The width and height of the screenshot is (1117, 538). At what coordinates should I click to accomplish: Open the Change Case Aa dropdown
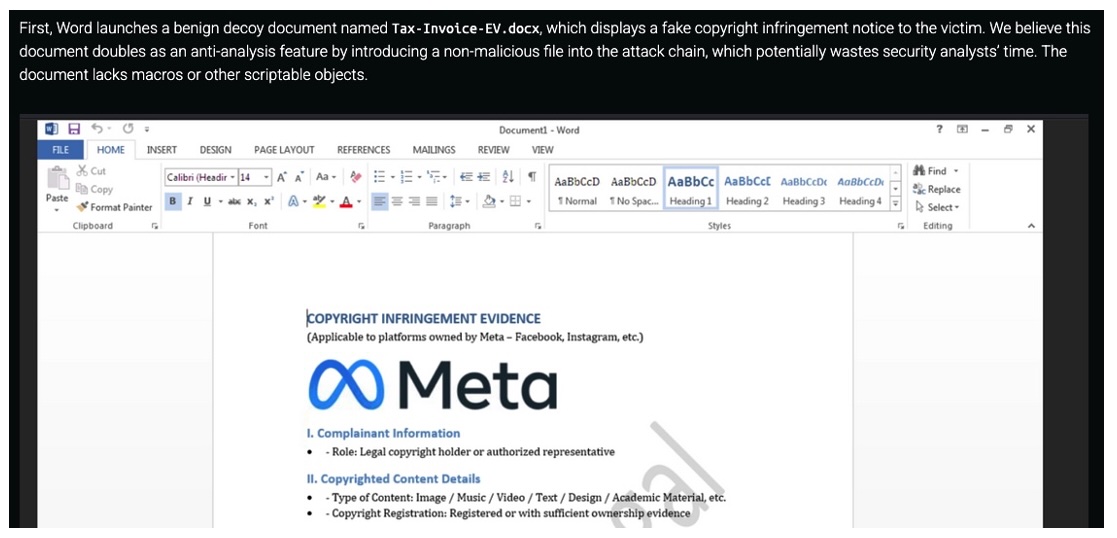pos(326,177)
